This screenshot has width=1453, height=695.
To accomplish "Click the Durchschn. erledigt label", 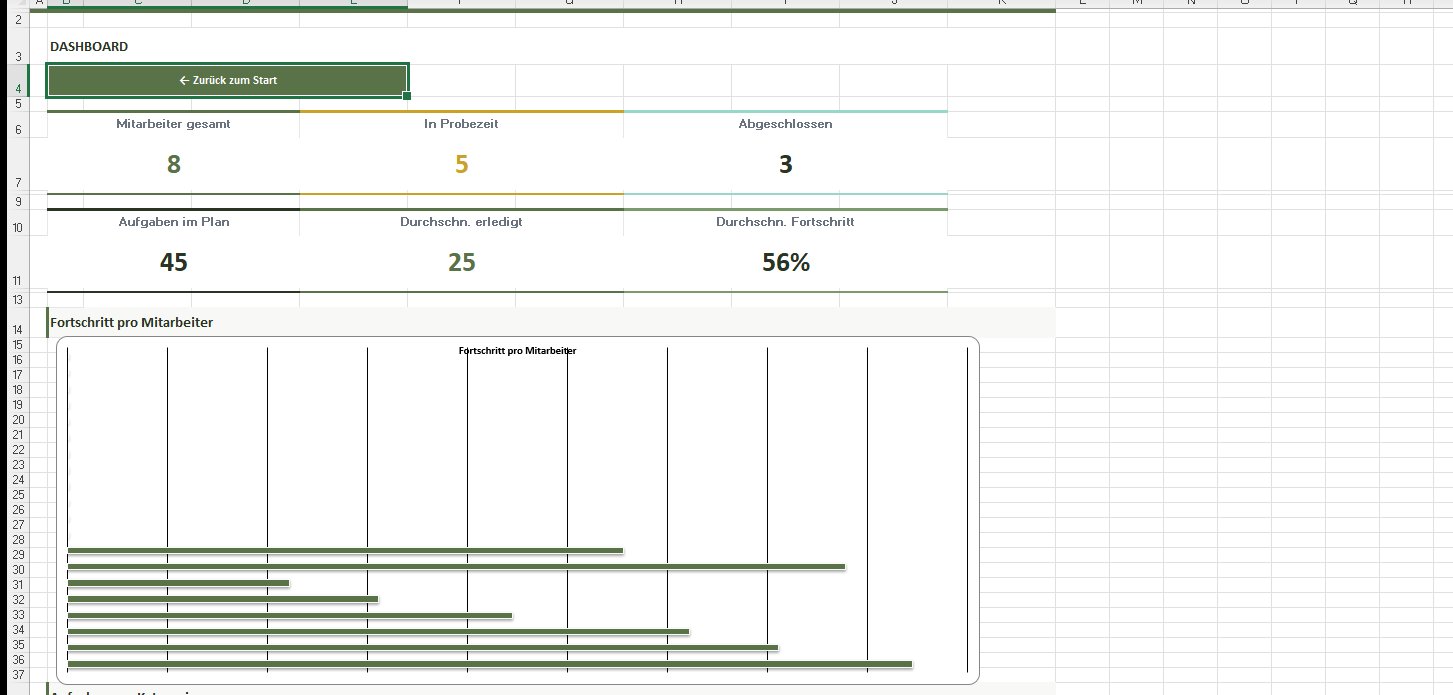I will [461, 222].
